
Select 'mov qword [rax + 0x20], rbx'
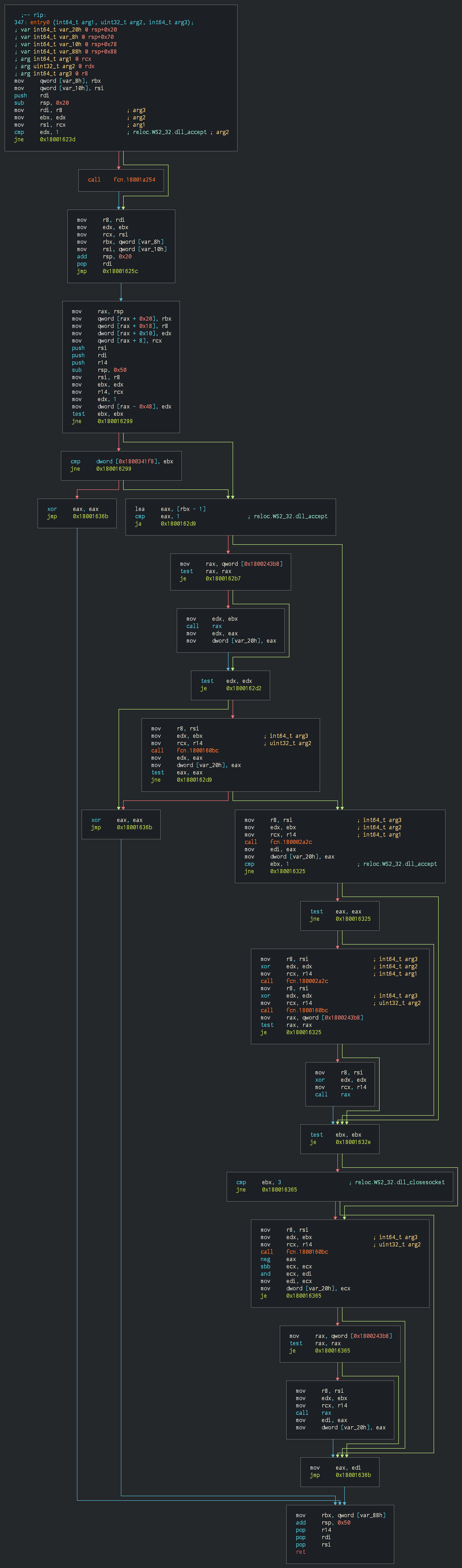(121, 318)
